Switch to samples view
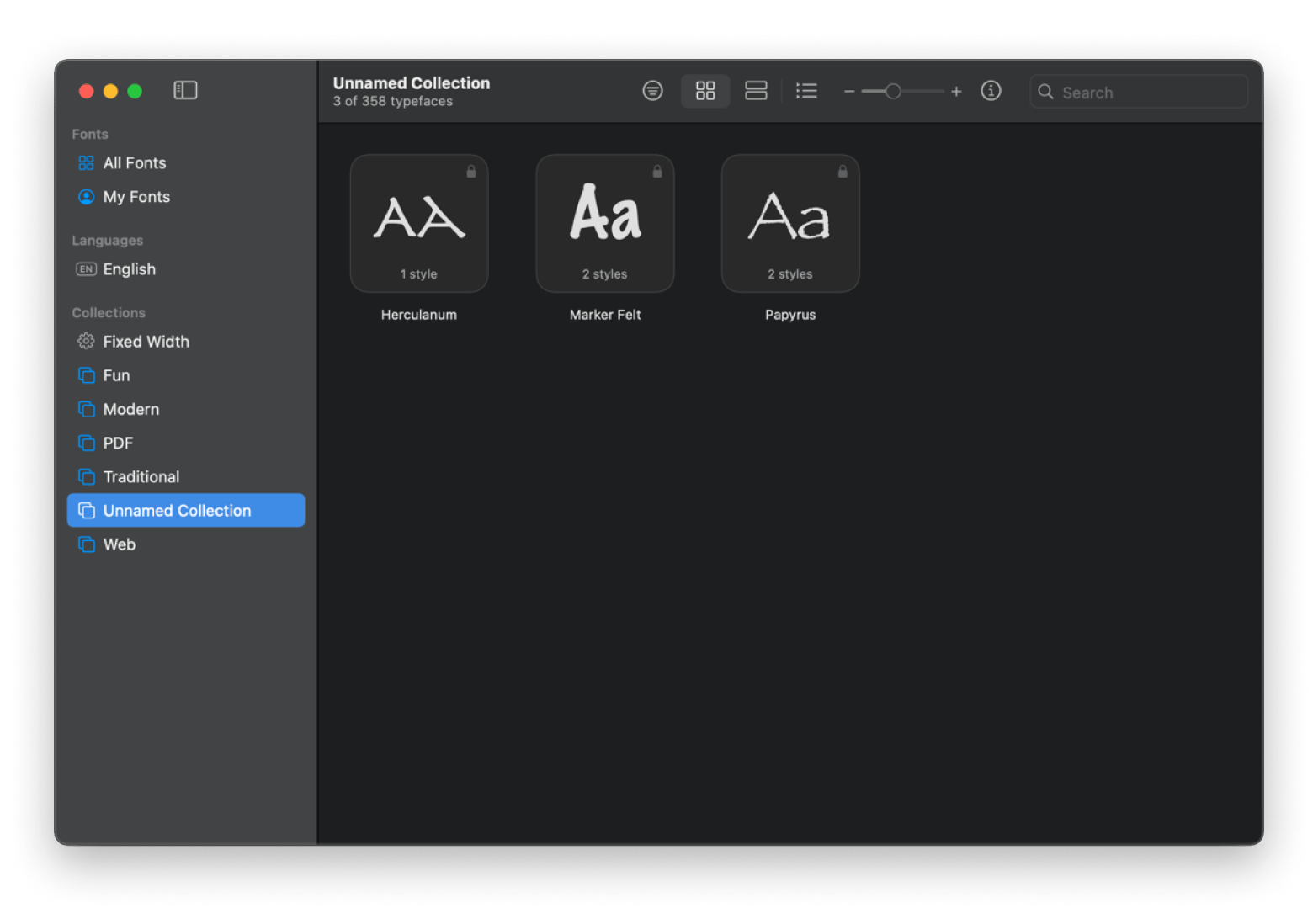 [756, 91]
